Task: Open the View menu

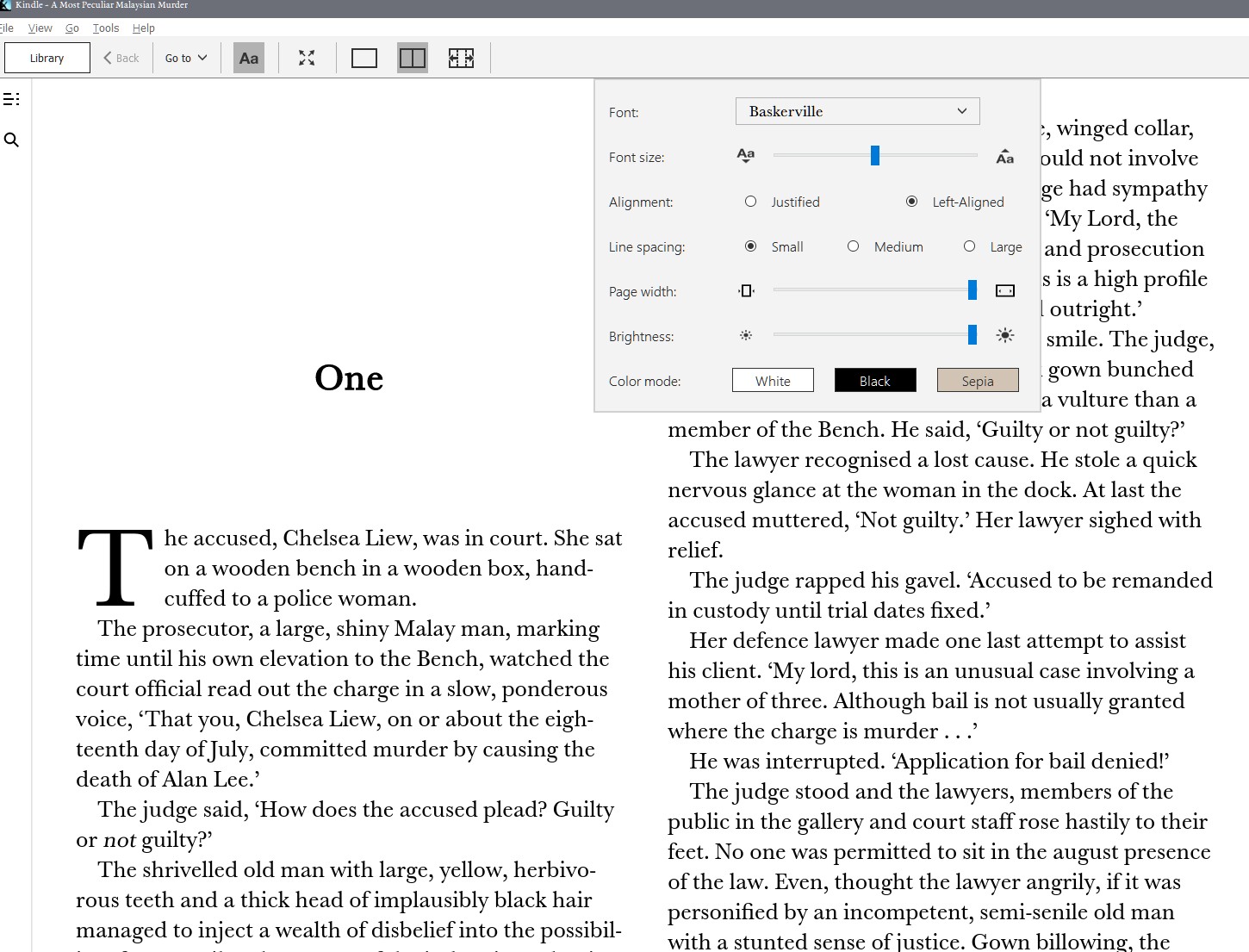Action: [40, 28]
